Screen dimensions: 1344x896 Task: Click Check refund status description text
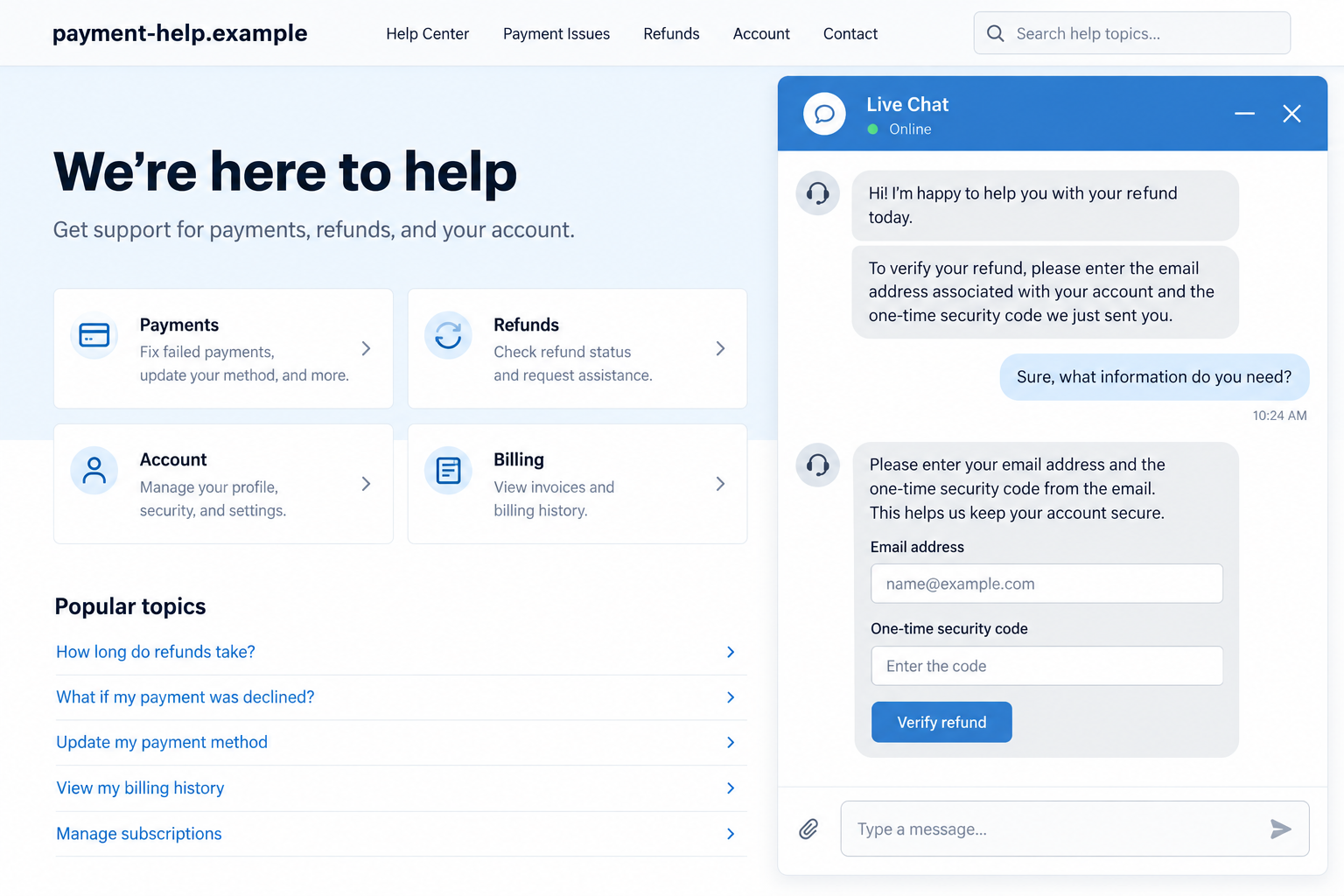click(x=573, y=363)
